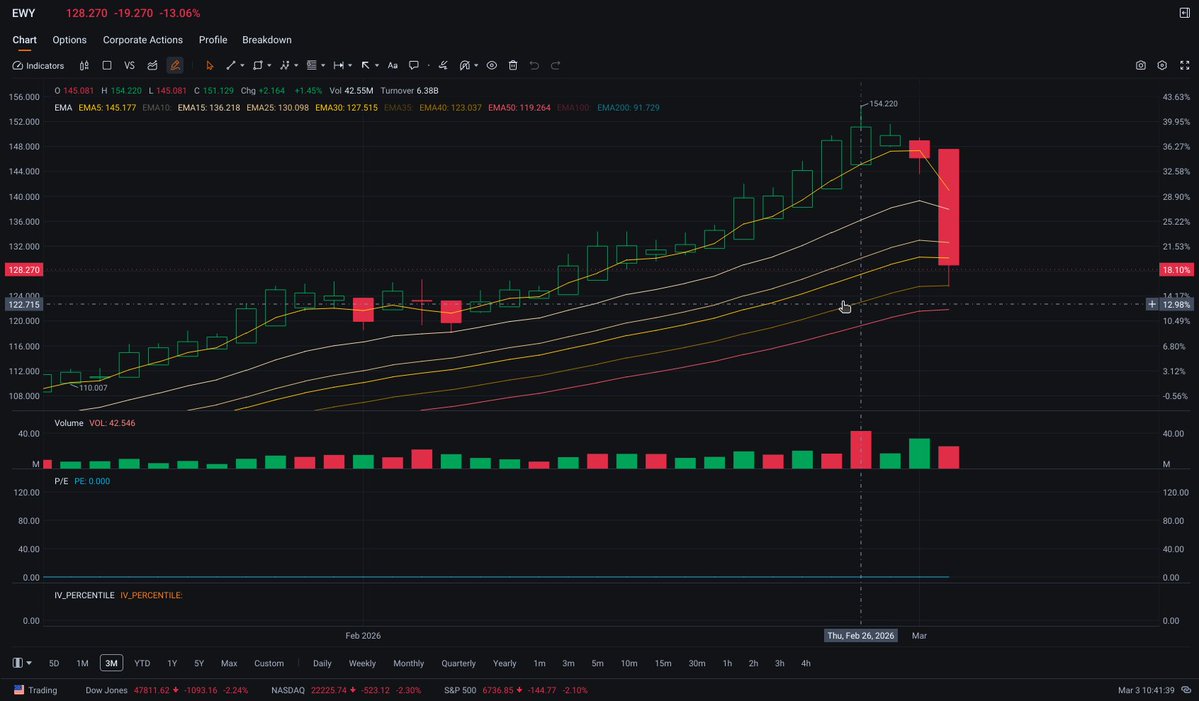The height and width of the screenshot is (701, 1199).
Task: Take chart snapshot with camera icon
Action: point(1140,66)
